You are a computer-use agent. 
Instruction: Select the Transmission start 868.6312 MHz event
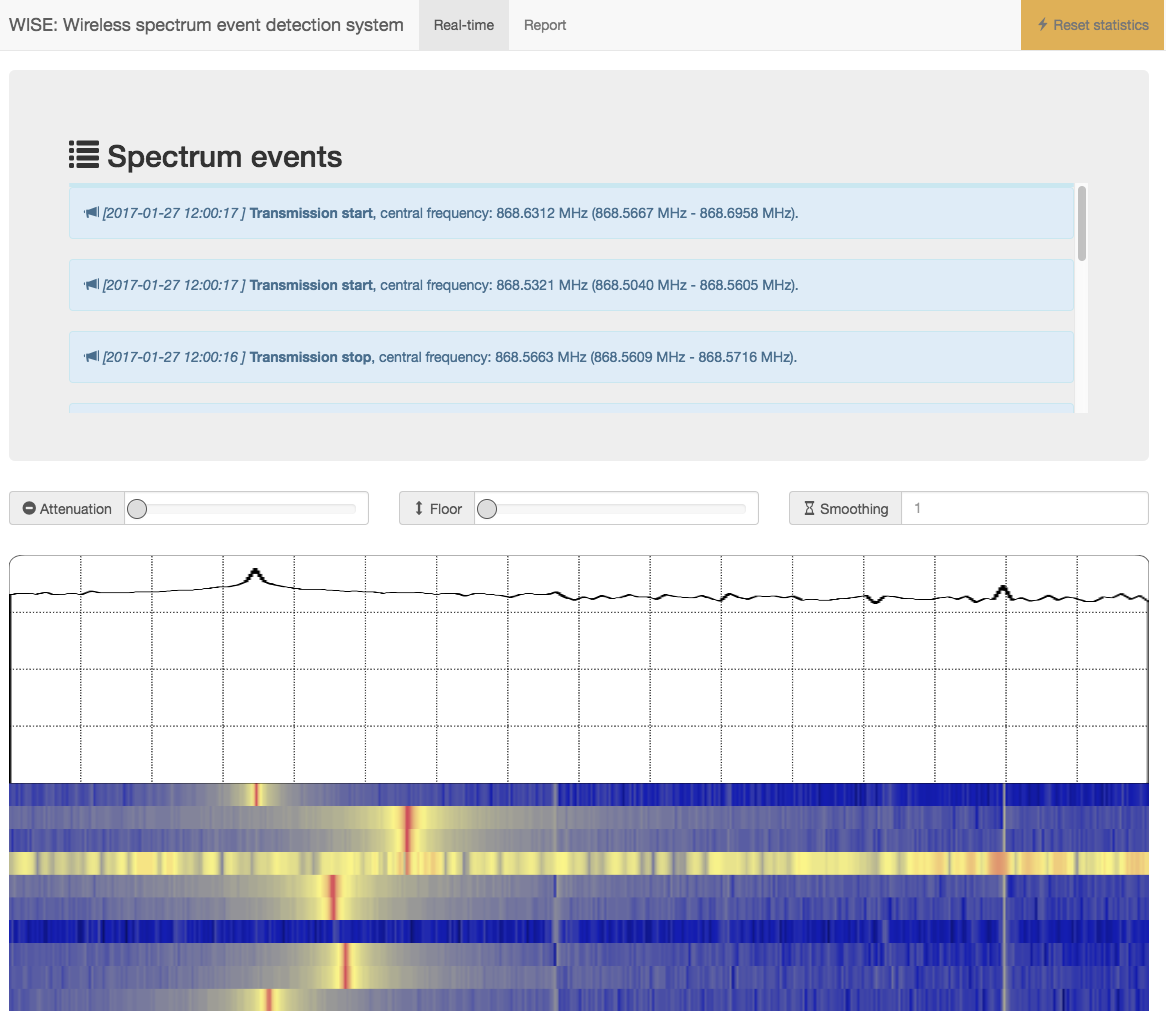(570, 213)
